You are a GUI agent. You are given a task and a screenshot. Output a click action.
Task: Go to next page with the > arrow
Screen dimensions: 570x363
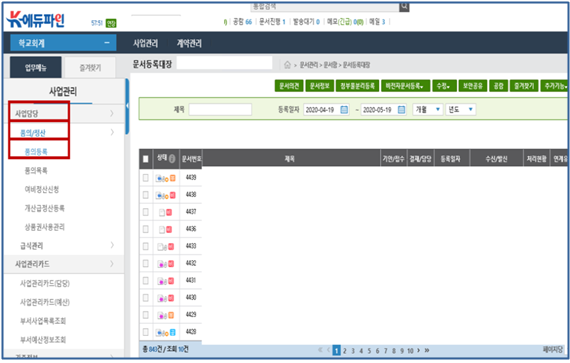point(419,350)
